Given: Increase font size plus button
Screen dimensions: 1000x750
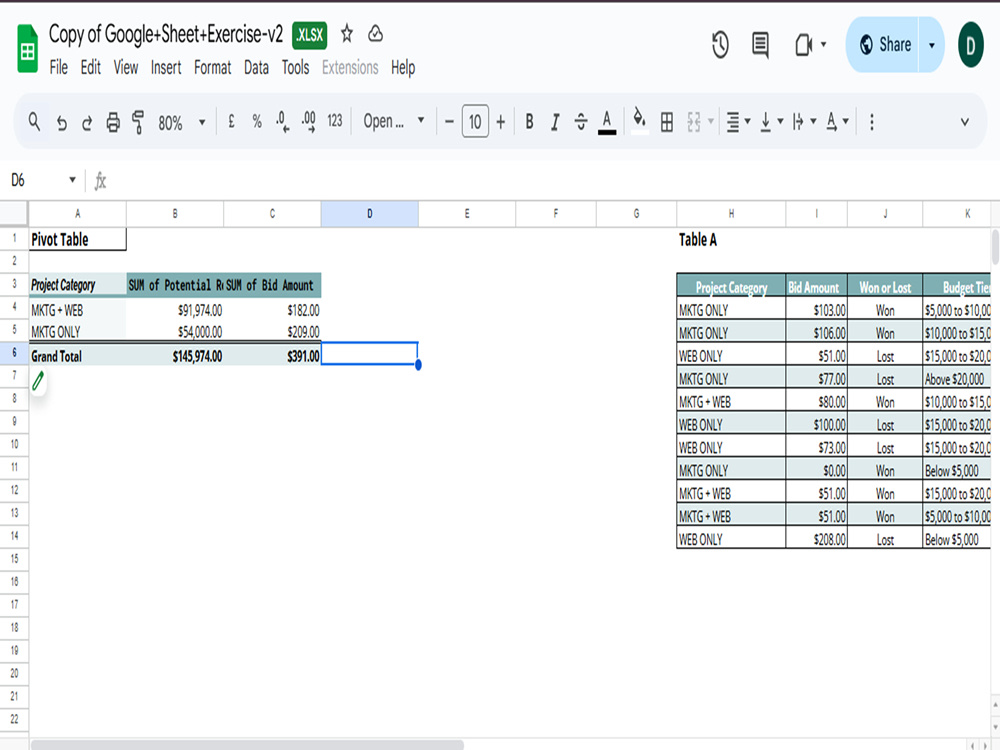Looking at the screenshot, I should pos(501,121).
